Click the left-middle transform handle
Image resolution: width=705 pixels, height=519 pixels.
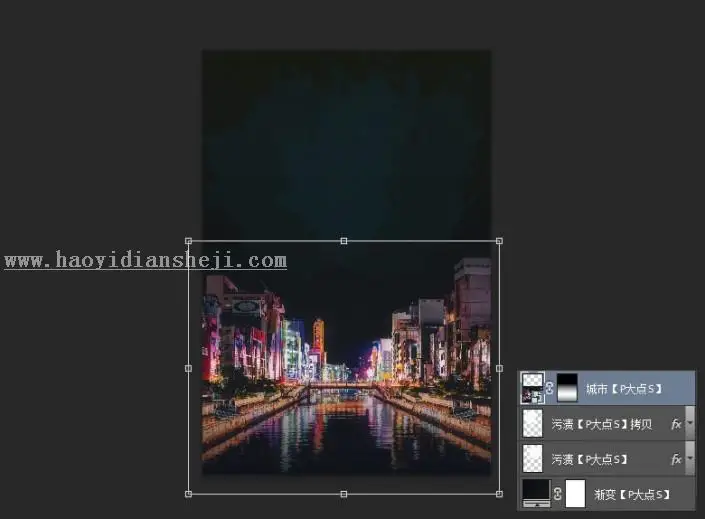pos(188,368)
